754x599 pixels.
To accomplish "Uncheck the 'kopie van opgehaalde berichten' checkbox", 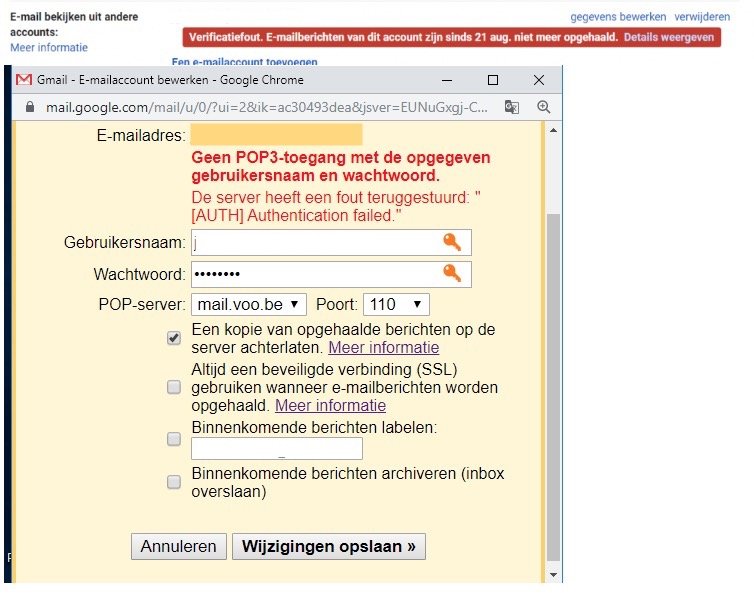I will (174, 338).
